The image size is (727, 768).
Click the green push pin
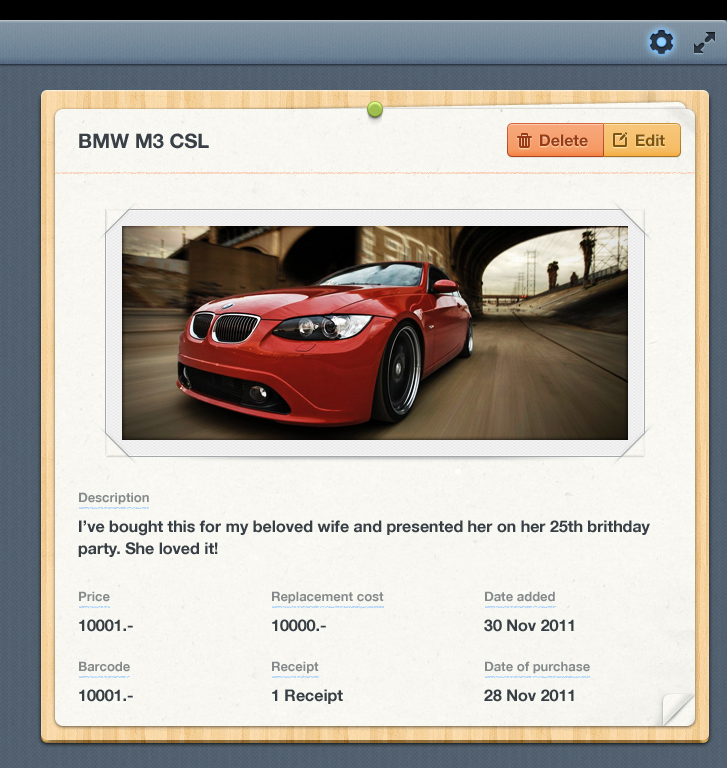click(x=375, y=110)
